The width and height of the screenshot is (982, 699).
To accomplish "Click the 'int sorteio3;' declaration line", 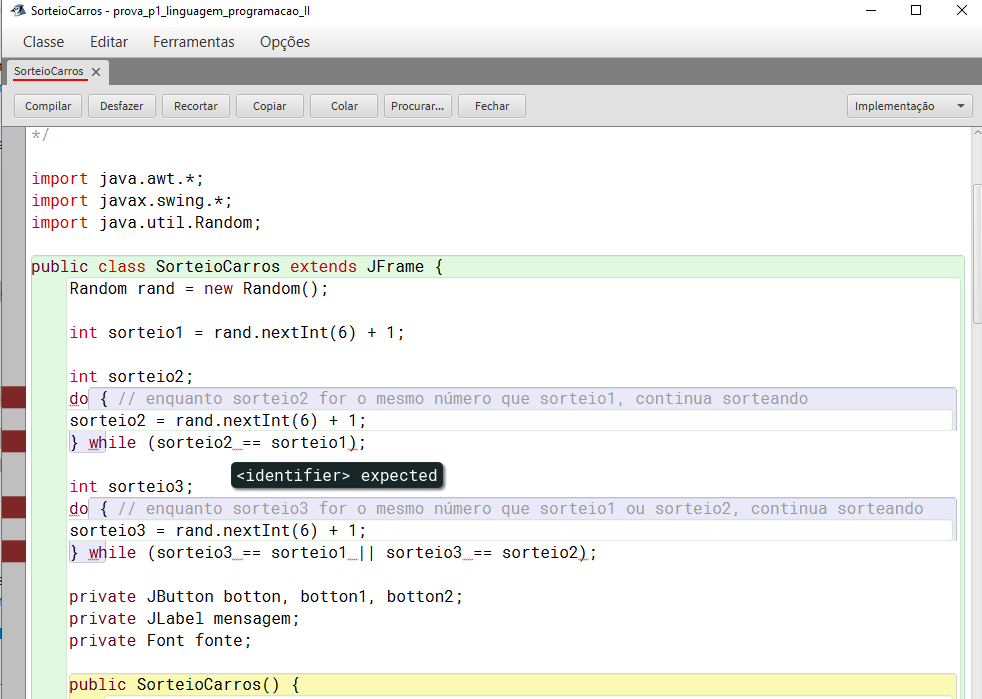I will [x=132, y=487].
